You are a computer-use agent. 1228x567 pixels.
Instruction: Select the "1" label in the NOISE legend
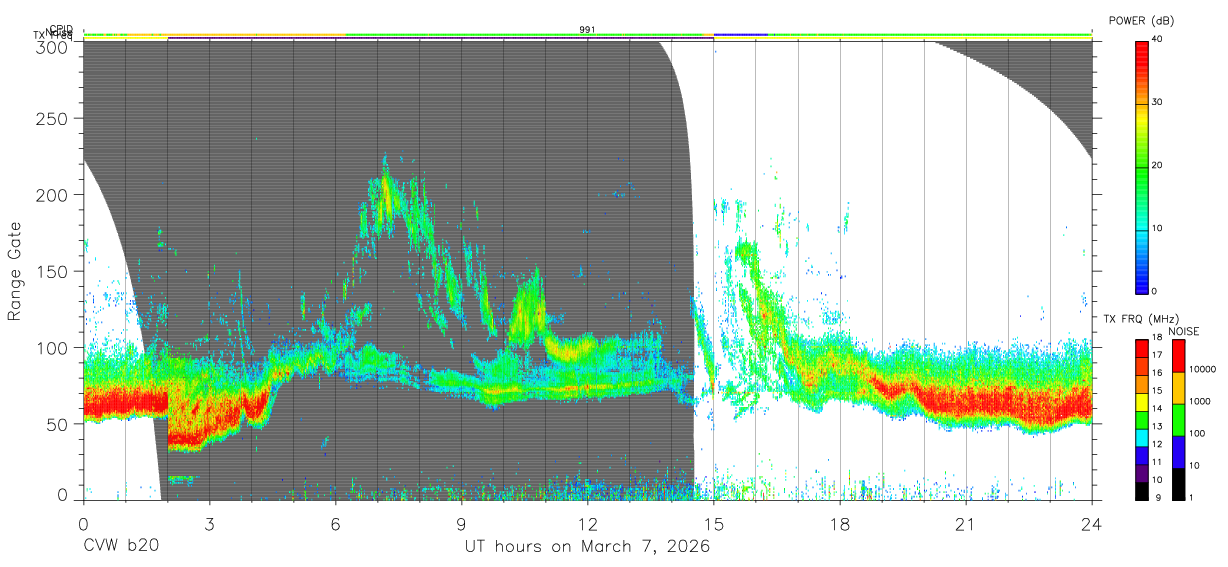pos(1192,497)
